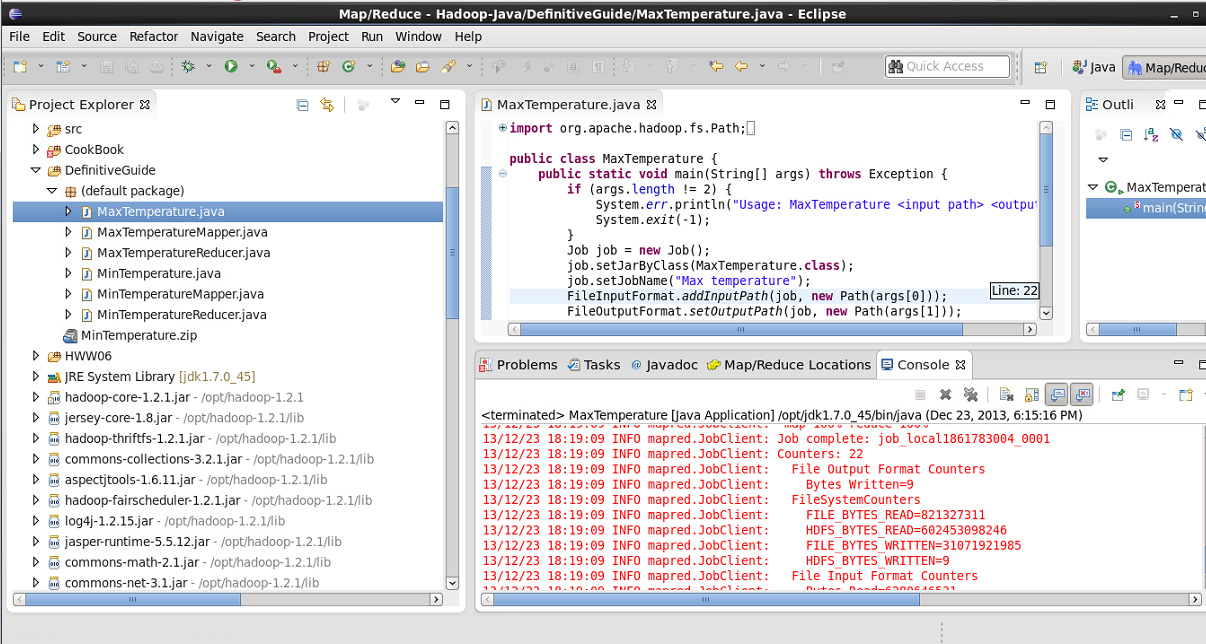Collapse the DefinitiveGuide folder

pyautogui.click(x=36, y=170)
